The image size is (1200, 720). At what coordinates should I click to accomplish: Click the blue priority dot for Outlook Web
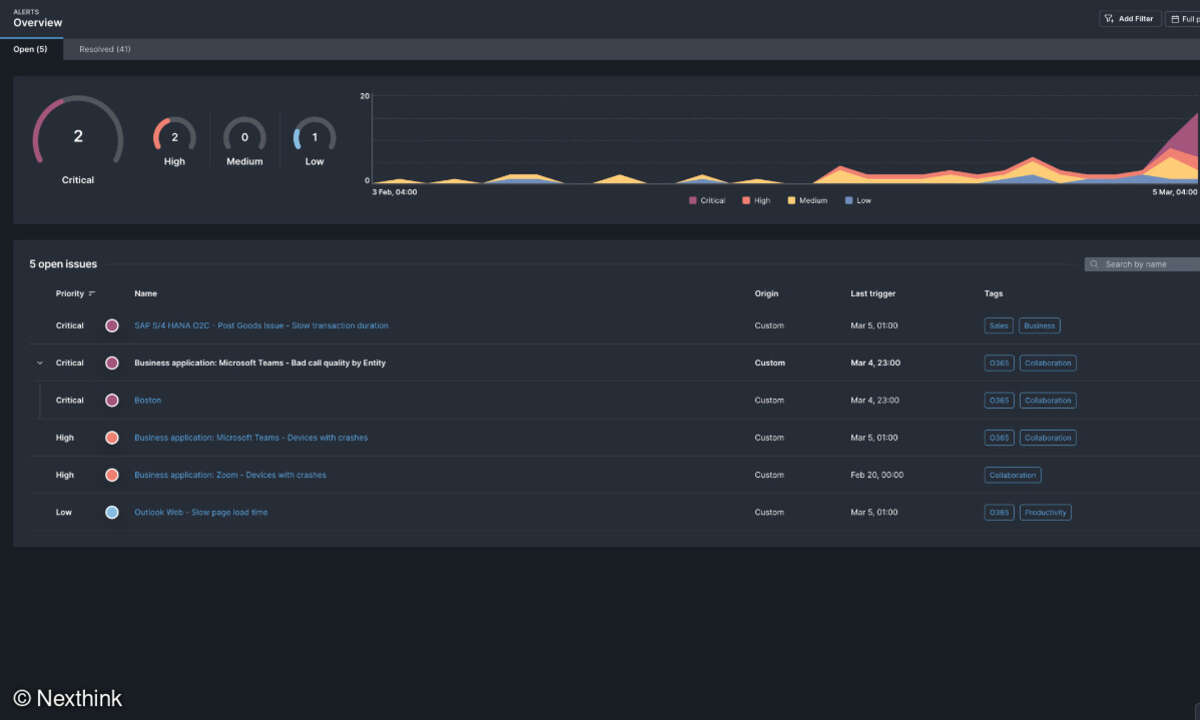112,512
